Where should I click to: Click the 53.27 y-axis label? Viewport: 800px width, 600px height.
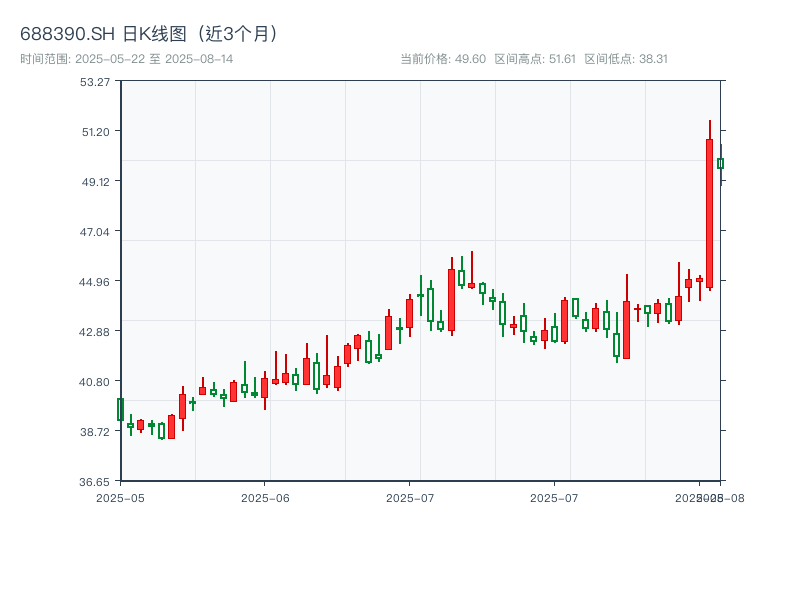(95, 82)
